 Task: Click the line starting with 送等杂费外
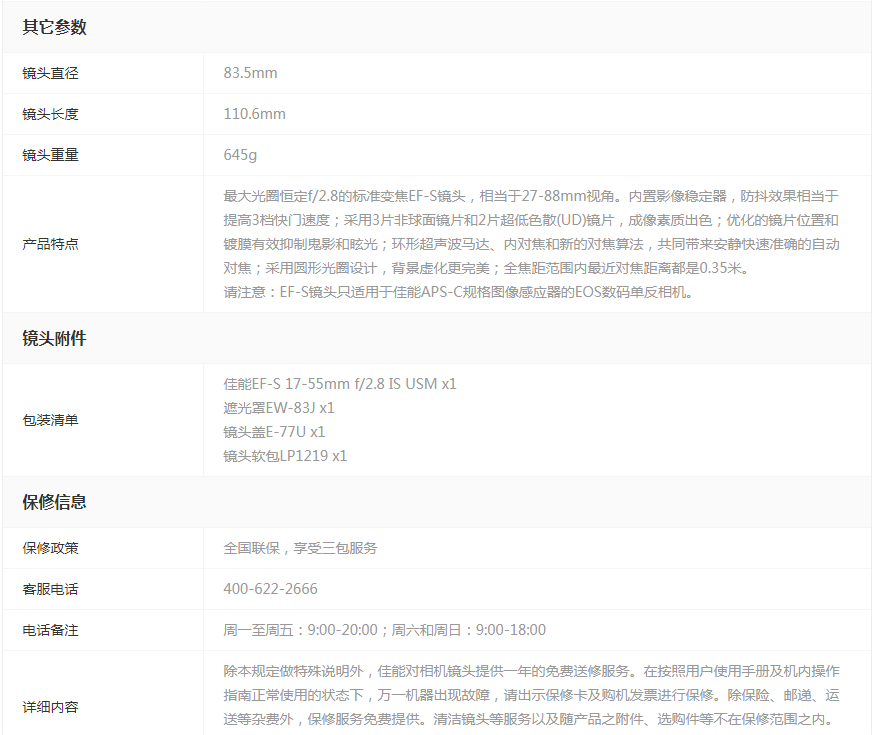click(x=528, y=719)
